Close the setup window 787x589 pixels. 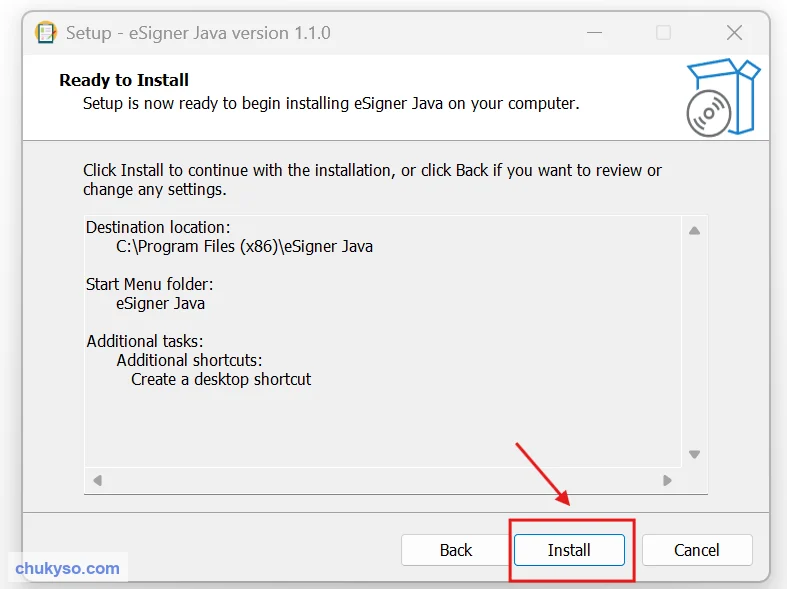click(734, 33)
